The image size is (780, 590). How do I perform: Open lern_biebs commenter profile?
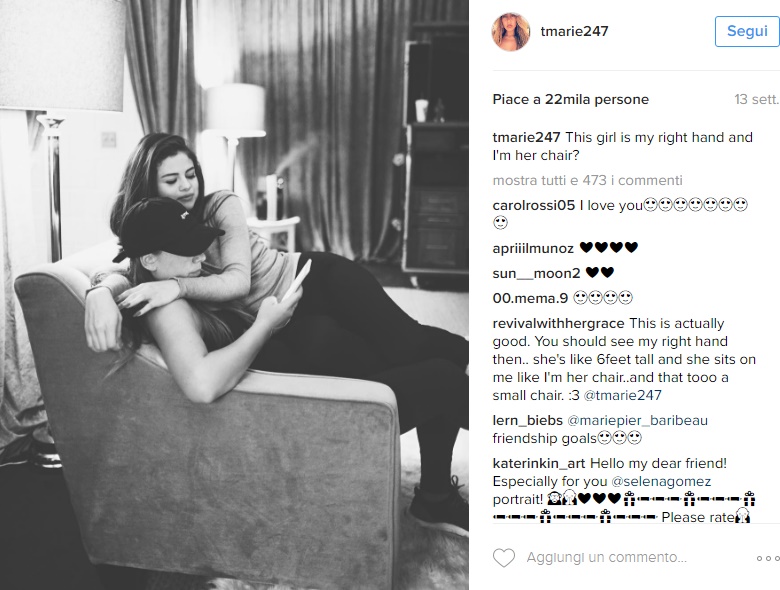point(527,420)
